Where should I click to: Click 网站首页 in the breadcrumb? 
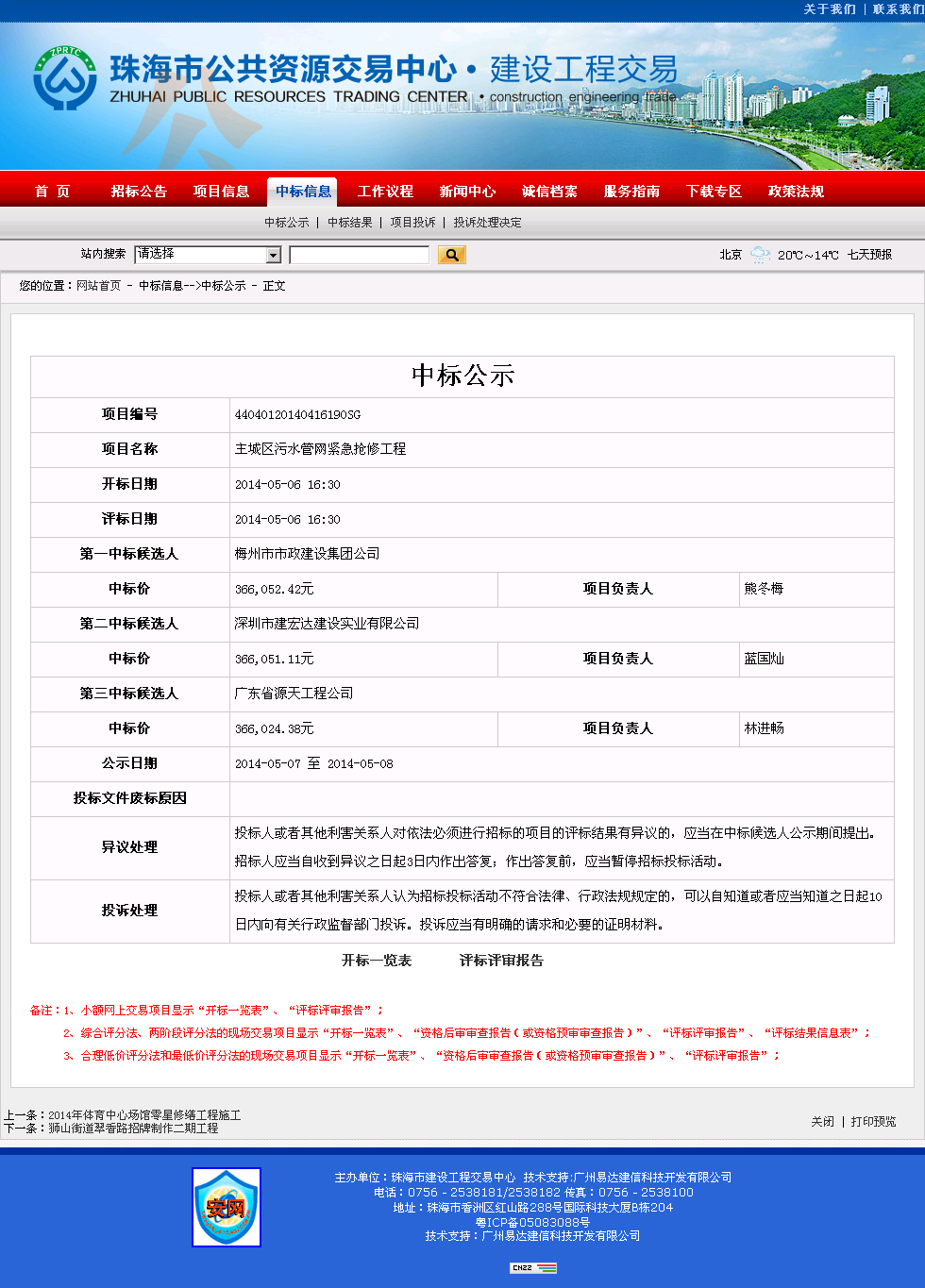99,286
